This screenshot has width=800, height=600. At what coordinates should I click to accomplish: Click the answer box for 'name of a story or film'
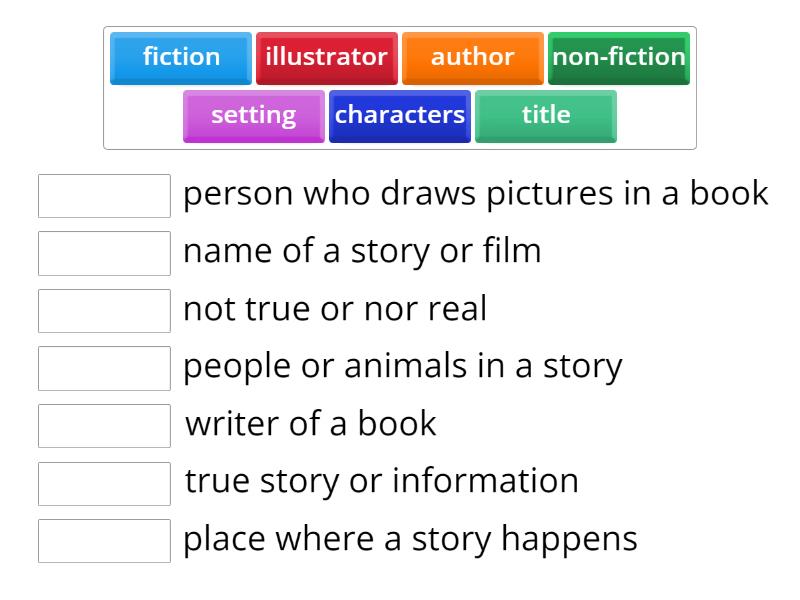coord(105,253)
